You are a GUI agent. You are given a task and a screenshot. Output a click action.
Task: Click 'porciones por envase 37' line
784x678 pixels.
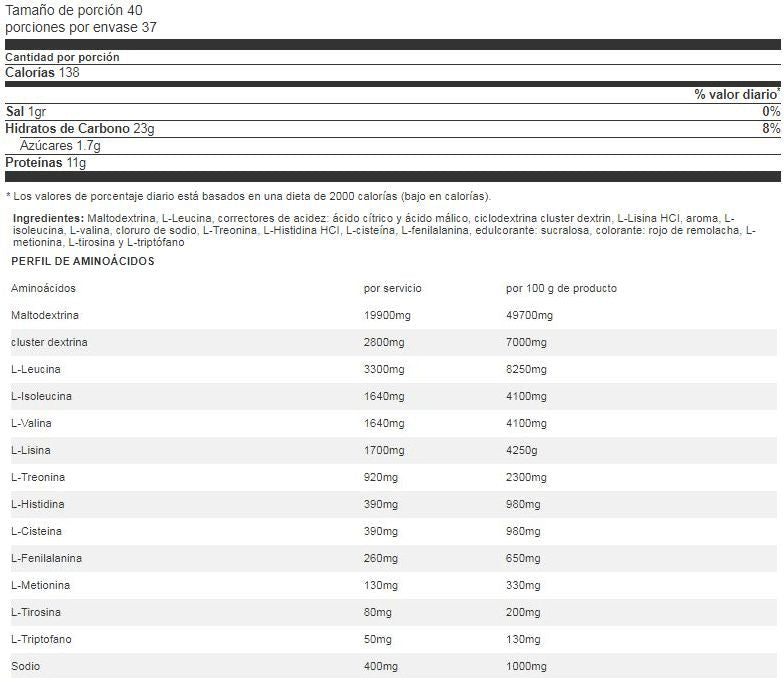pyautogui.click(x=80, y=27)
